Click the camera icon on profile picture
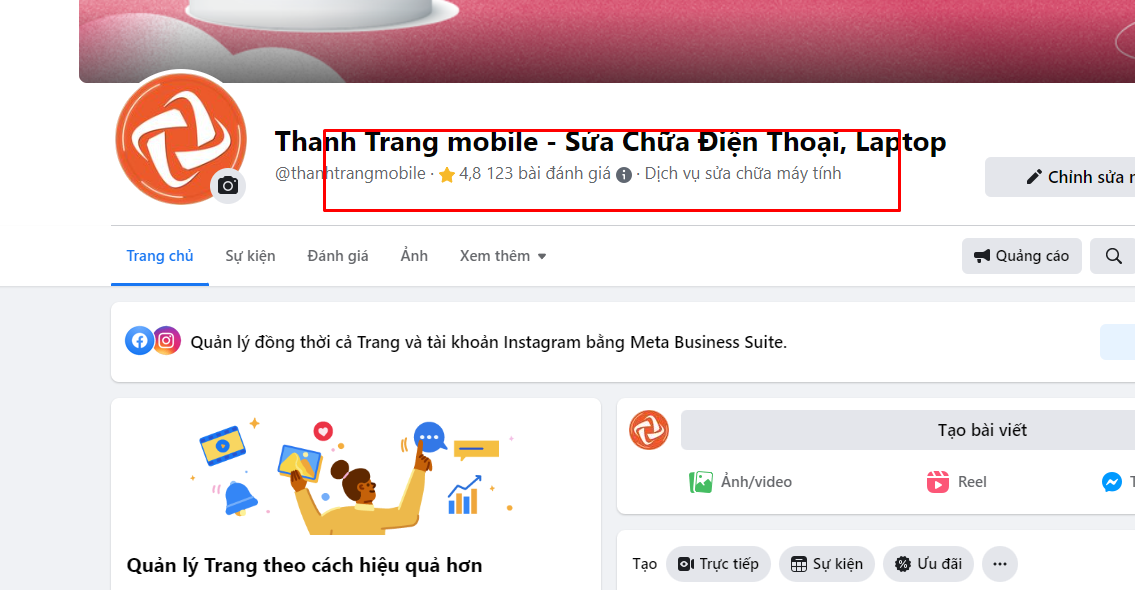This screenshot has width=1135, height=590. pyautogui.click(x=228, y=186)
